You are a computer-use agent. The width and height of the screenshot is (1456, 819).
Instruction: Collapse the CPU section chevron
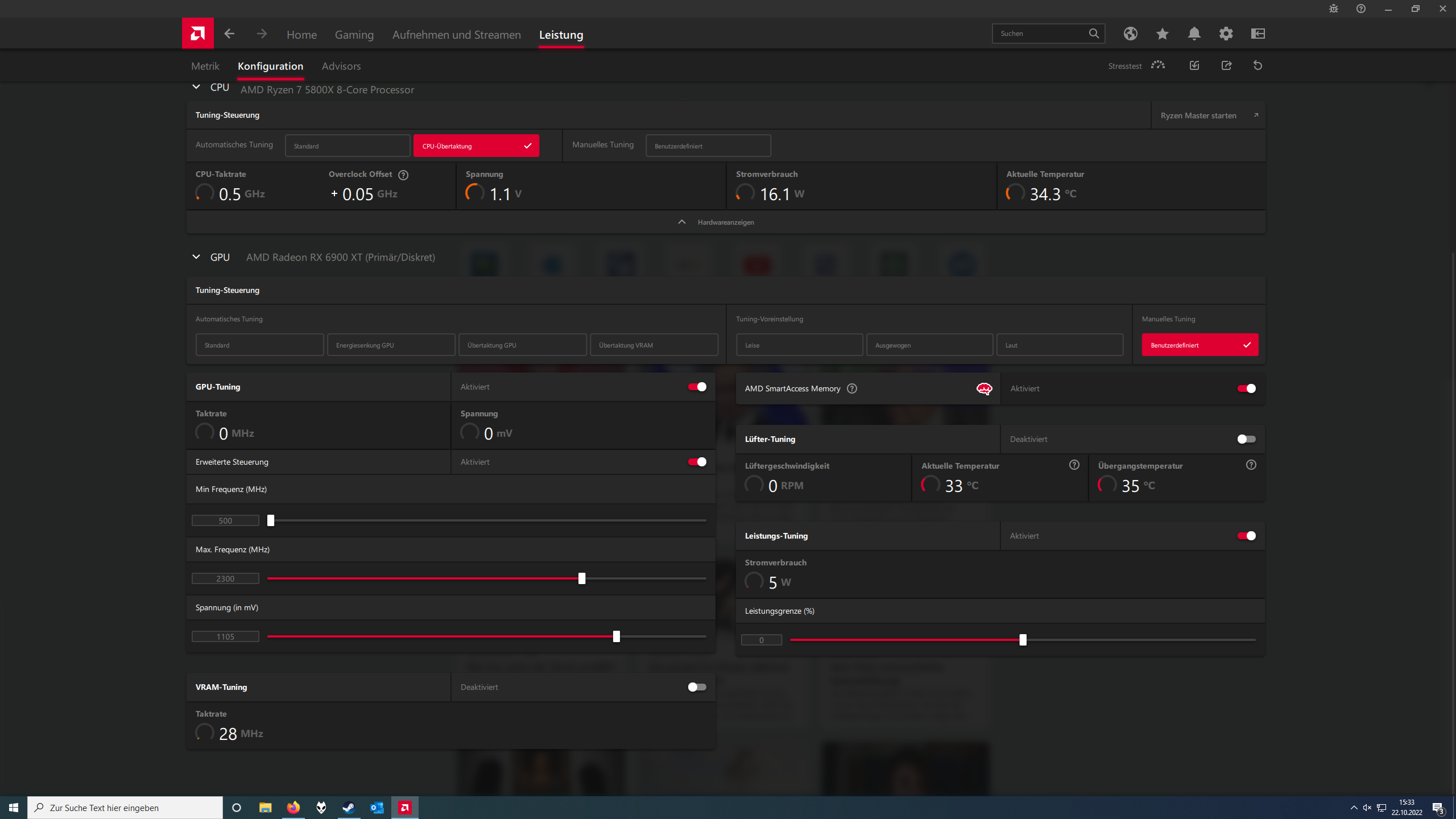point(196,87)
